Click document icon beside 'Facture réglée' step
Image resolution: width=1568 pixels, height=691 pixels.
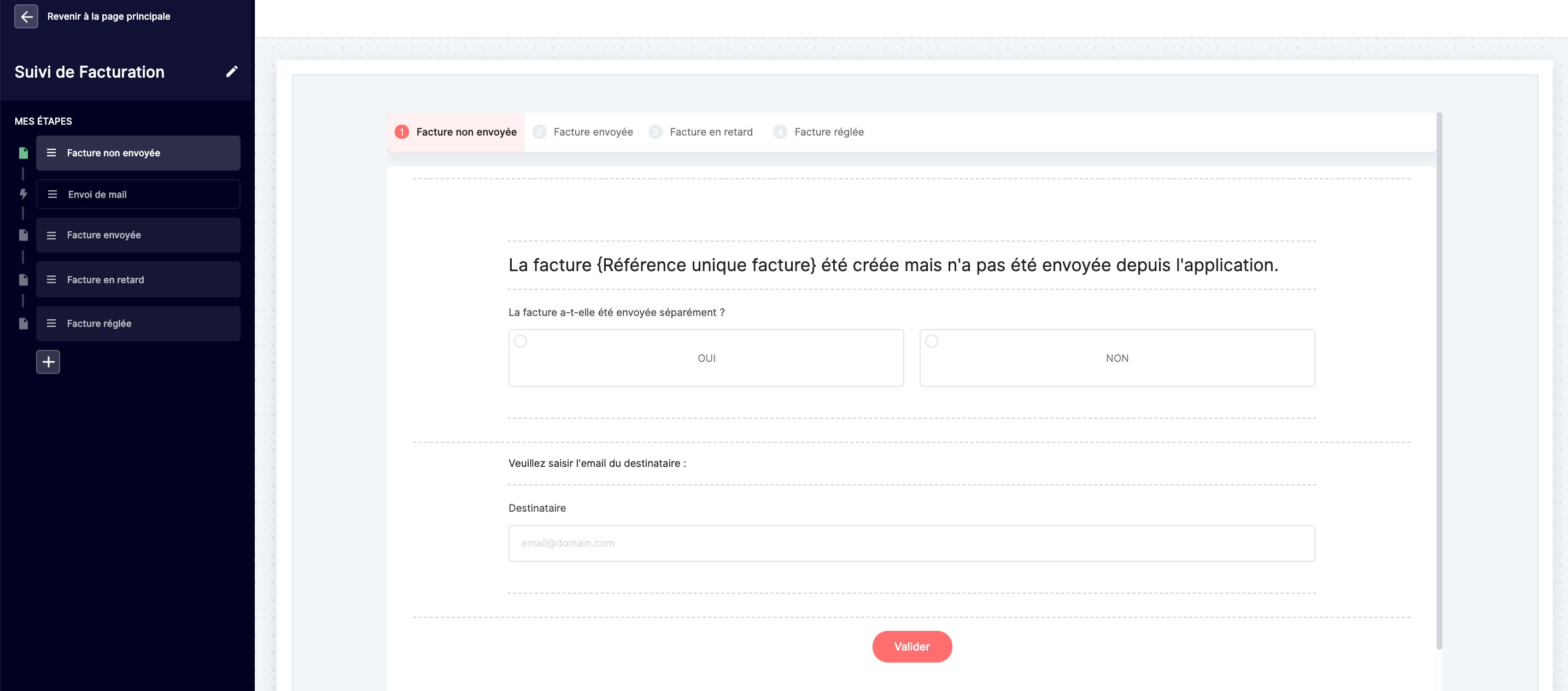pos(23,323)
